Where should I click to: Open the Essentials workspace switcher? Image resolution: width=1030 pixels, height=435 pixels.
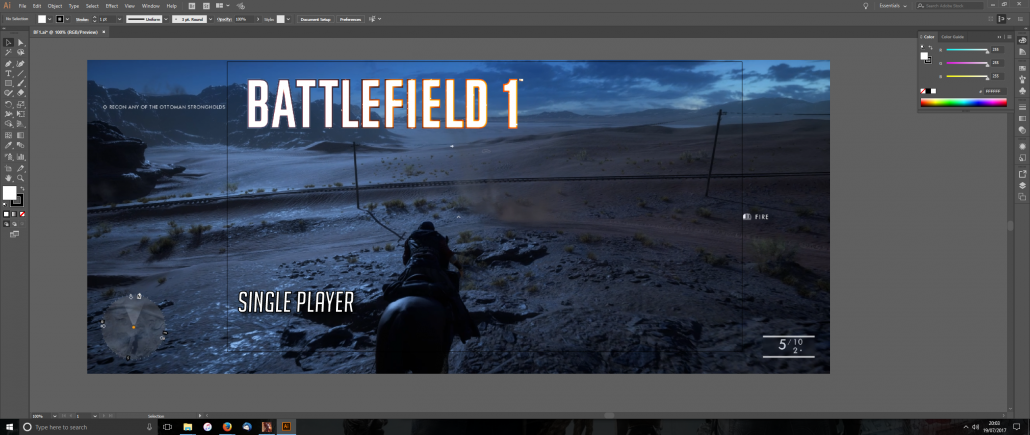point(893,6)
